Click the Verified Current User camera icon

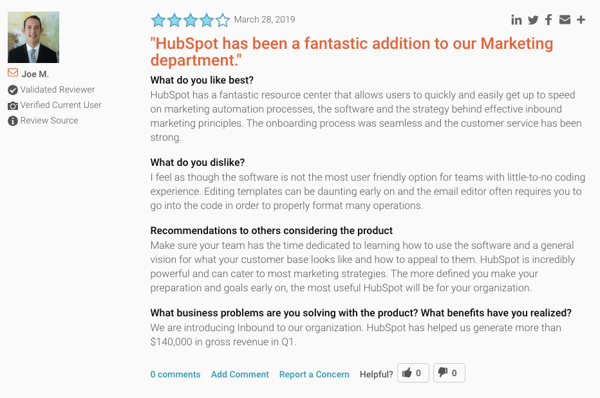pyautogui.click(x=13, y=106)
